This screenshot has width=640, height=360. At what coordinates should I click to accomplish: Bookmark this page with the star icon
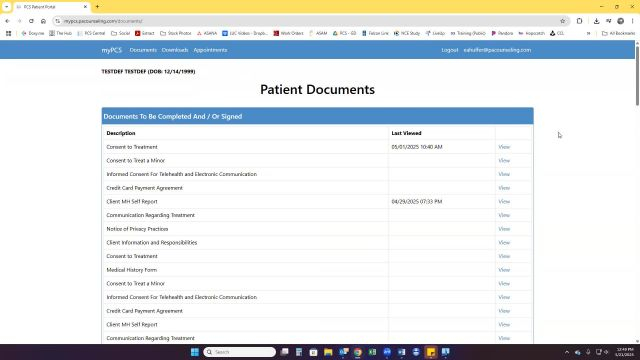coord(562,21)
